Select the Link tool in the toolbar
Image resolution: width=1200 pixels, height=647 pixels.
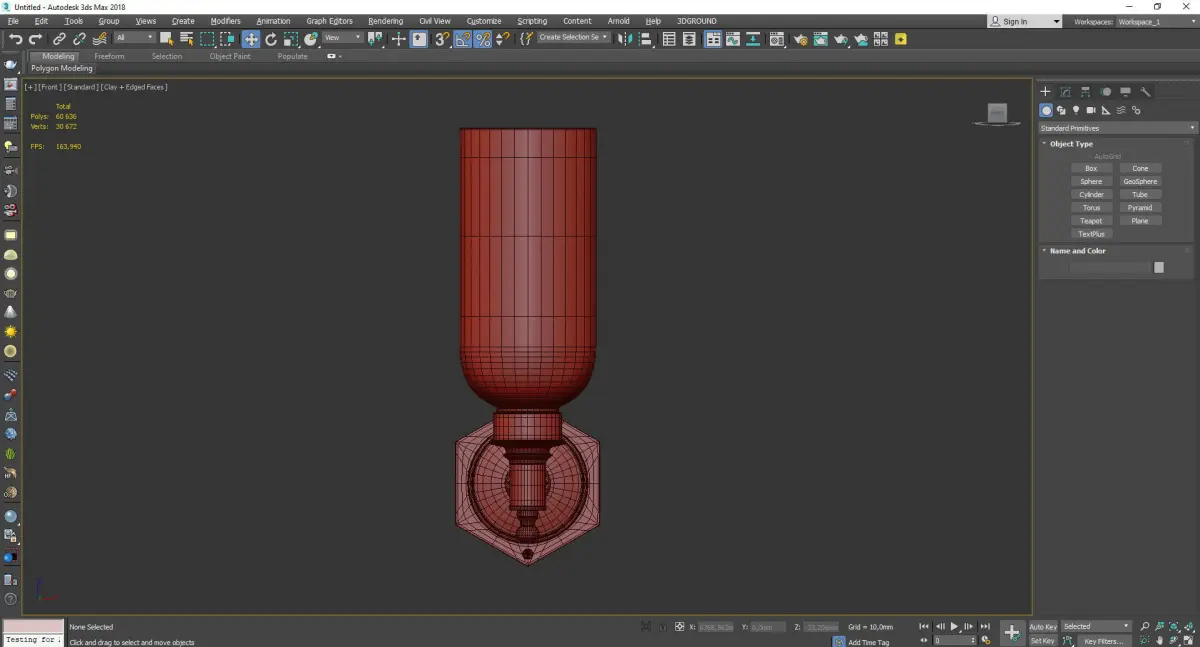(x=59, y=39)
